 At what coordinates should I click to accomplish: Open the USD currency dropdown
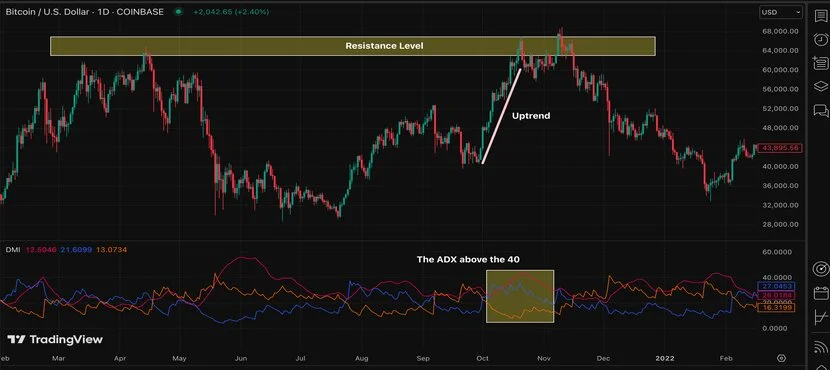pos(781,12)
